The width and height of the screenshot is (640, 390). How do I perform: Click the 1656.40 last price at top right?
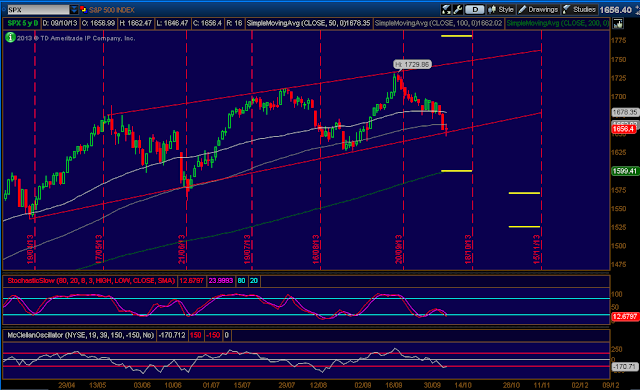616,10
